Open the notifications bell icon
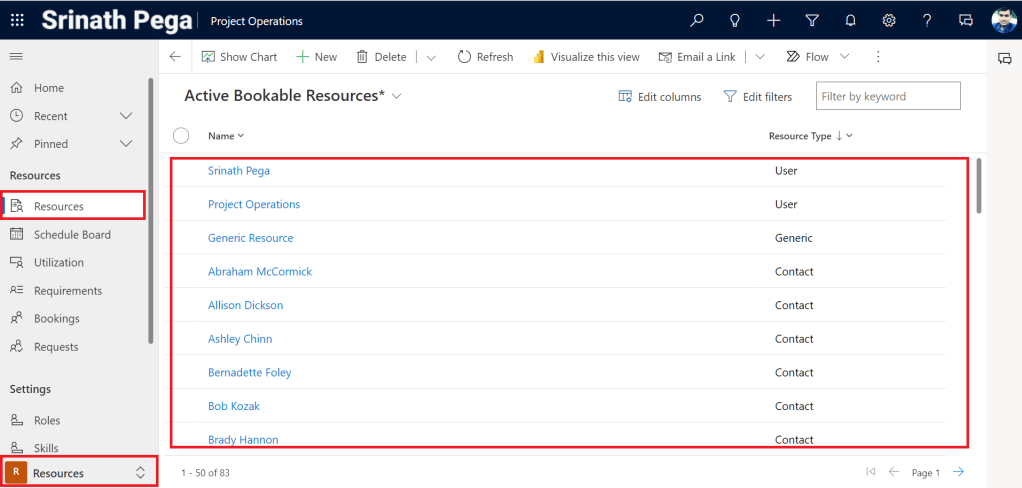The height and width of the screenshot is (488, 1022). 850,20
